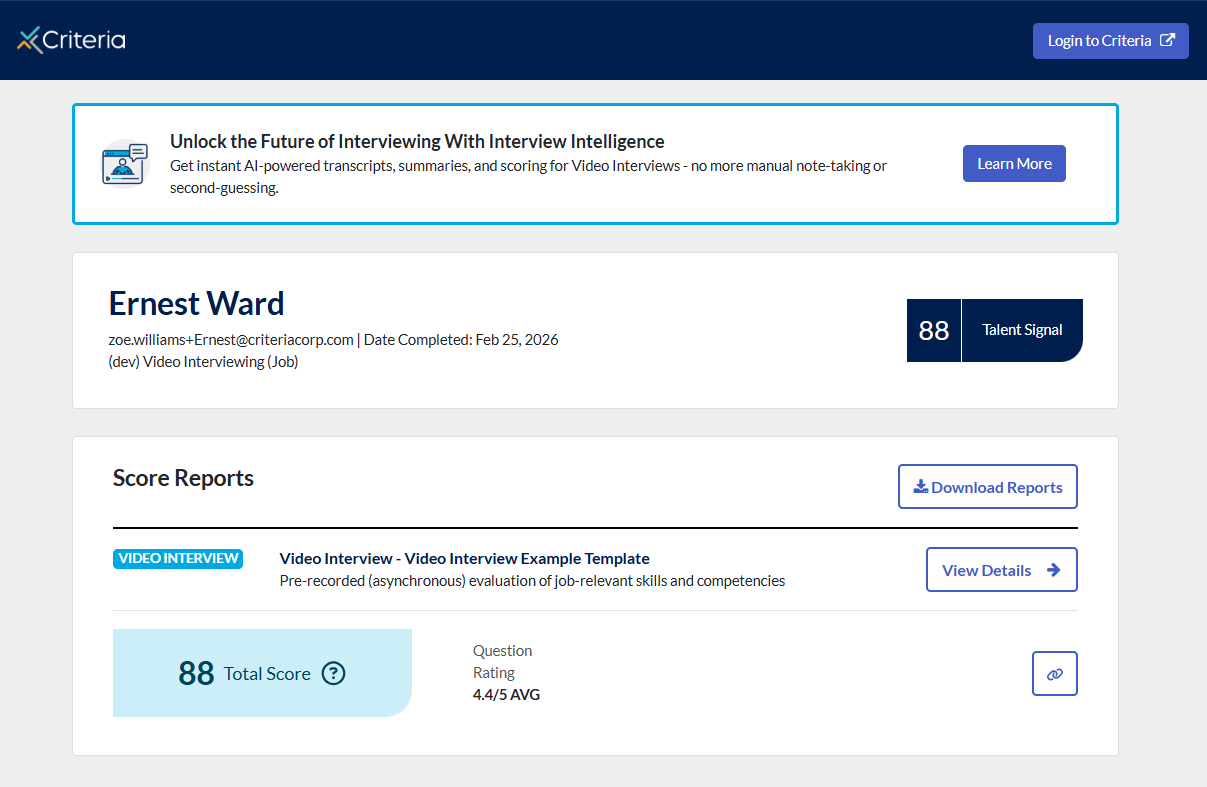Click the right arrow icon in View Details
The image size is (1207, 787).
pos(1053,570)
